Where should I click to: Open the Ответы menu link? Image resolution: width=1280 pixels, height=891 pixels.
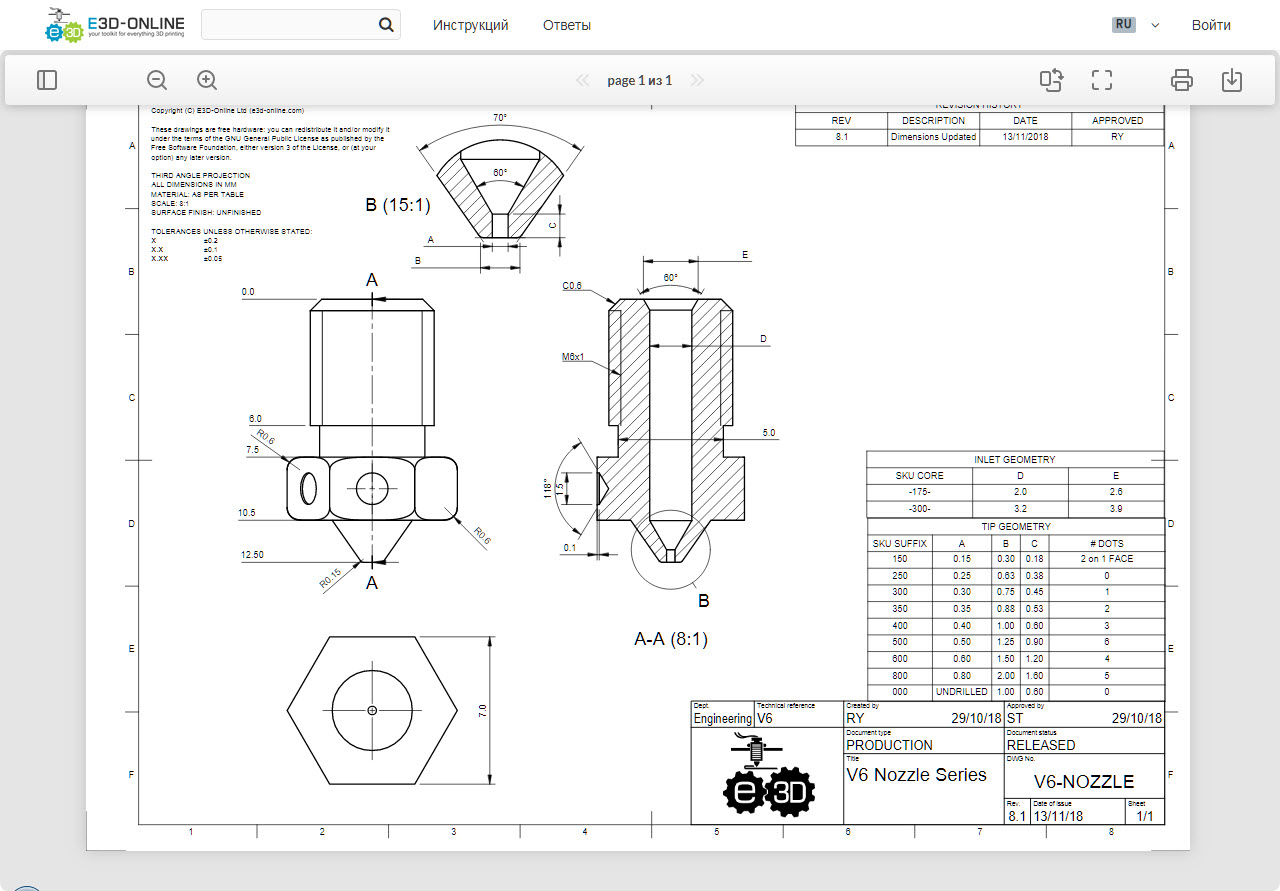coord(567,25)
